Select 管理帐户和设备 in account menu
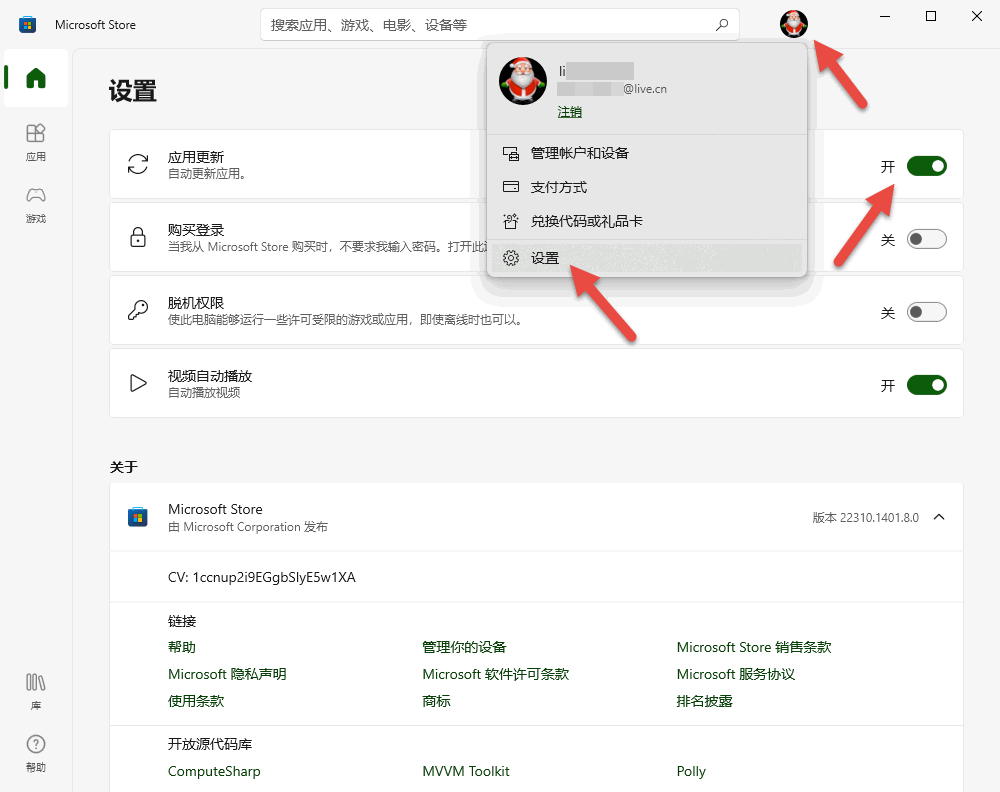Image resolution: width=1000 pixels, height=792 pixels. coord(647,153)
